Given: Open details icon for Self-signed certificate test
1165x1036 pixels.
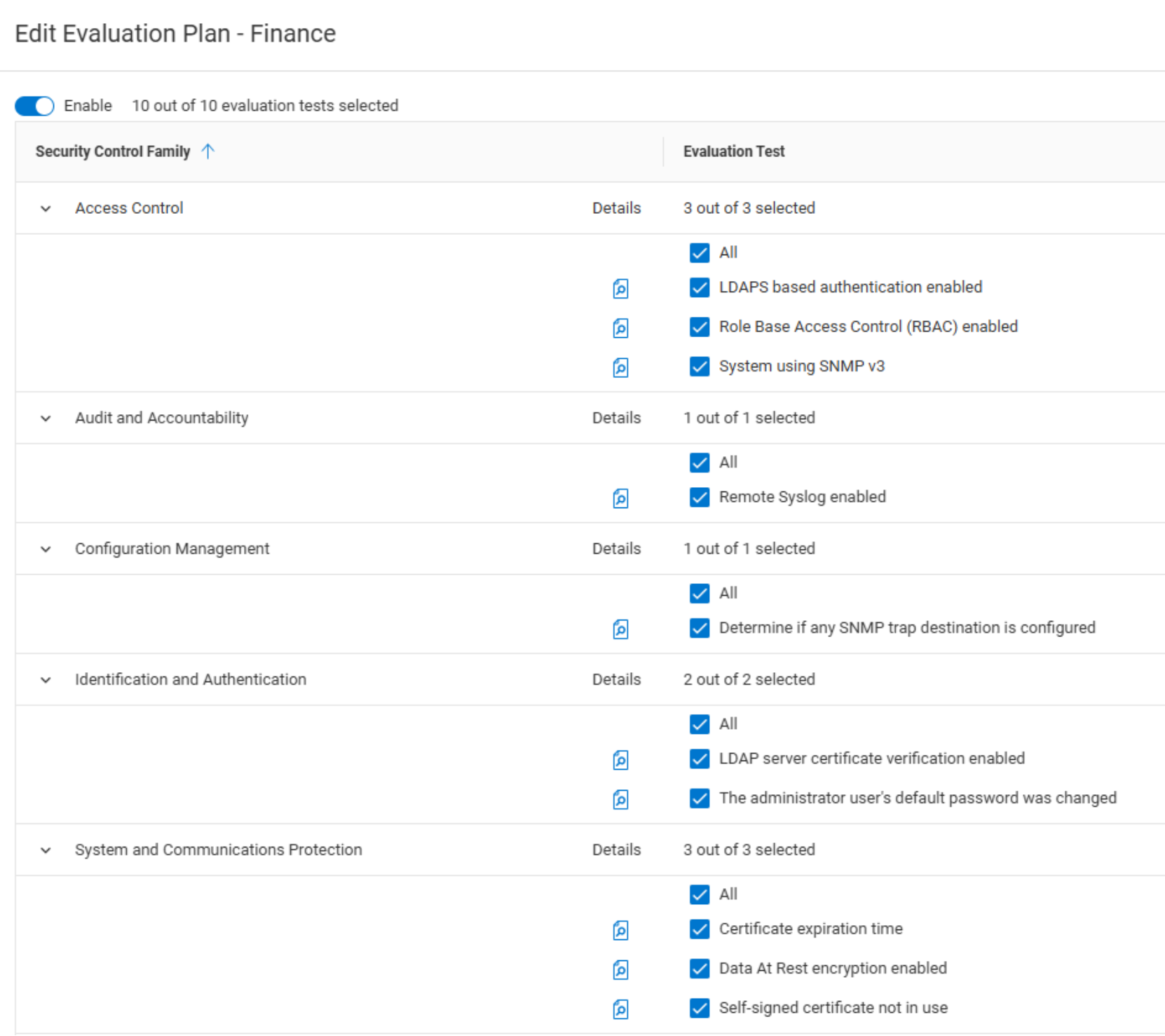Looking at the screenshot, I should click(x=620, y=1009).
